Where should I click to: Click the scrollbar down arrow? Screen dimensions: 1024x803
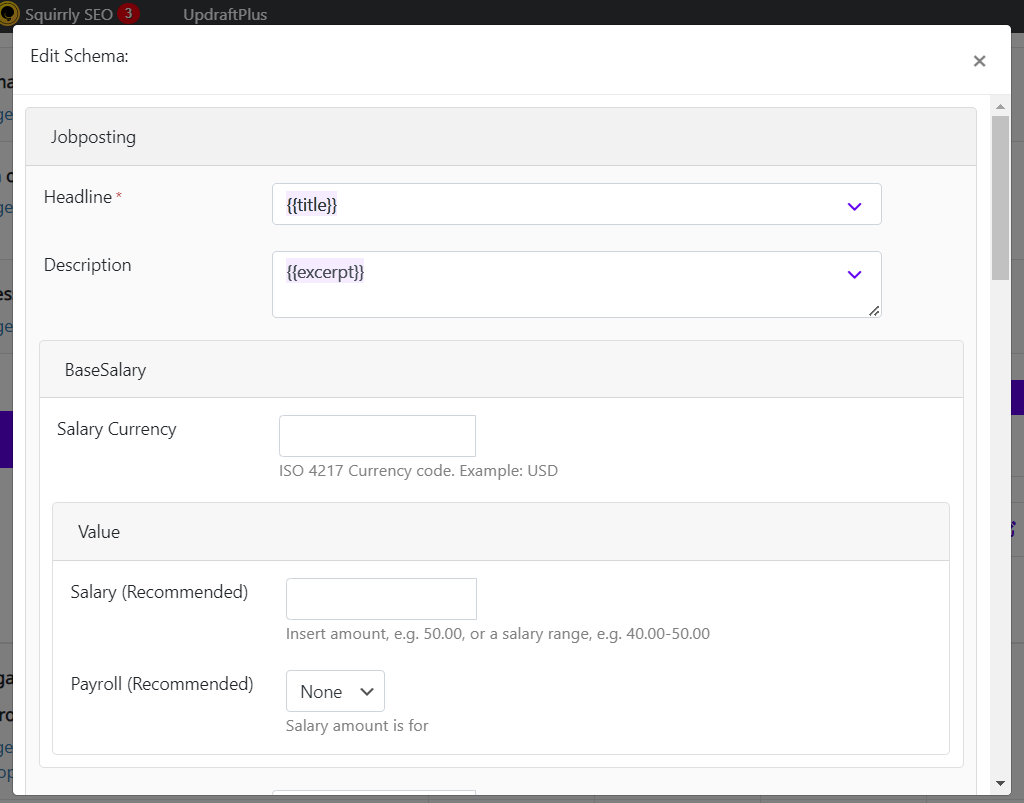pyautogui.click(x=1000, y=783)
